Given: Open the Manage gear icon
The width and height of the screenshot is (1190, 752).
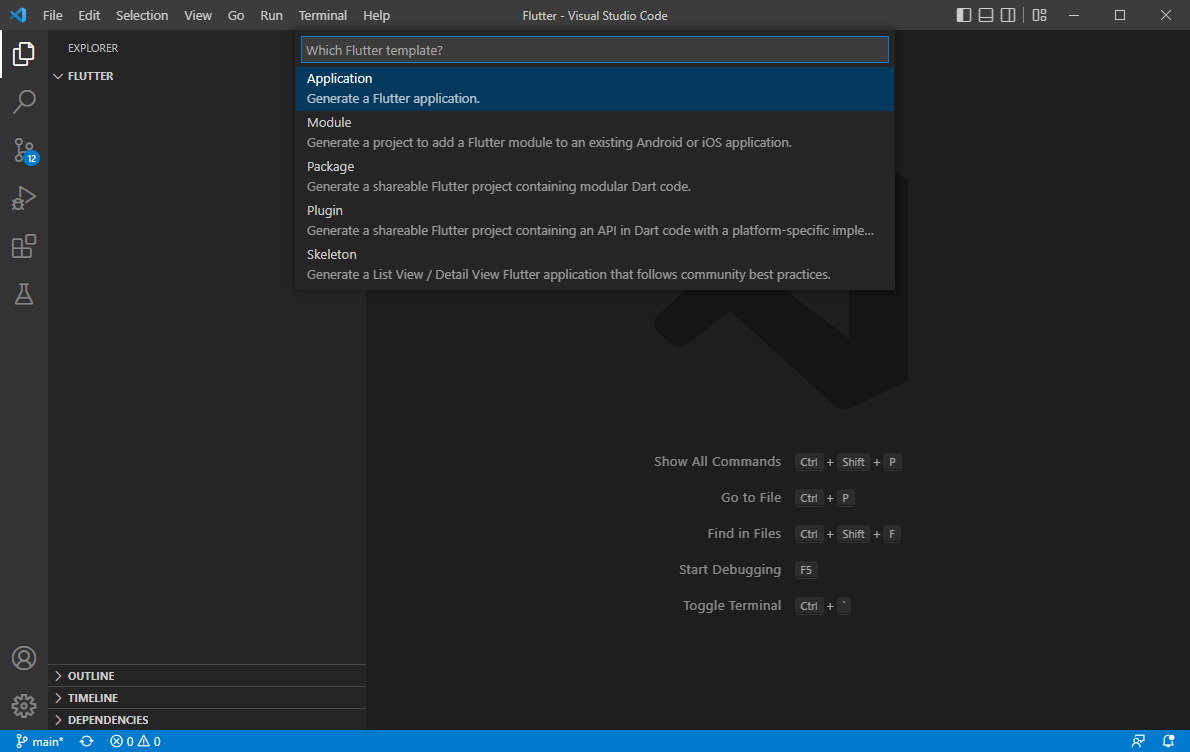Looking at the screenshot, I should coord(24,706).
